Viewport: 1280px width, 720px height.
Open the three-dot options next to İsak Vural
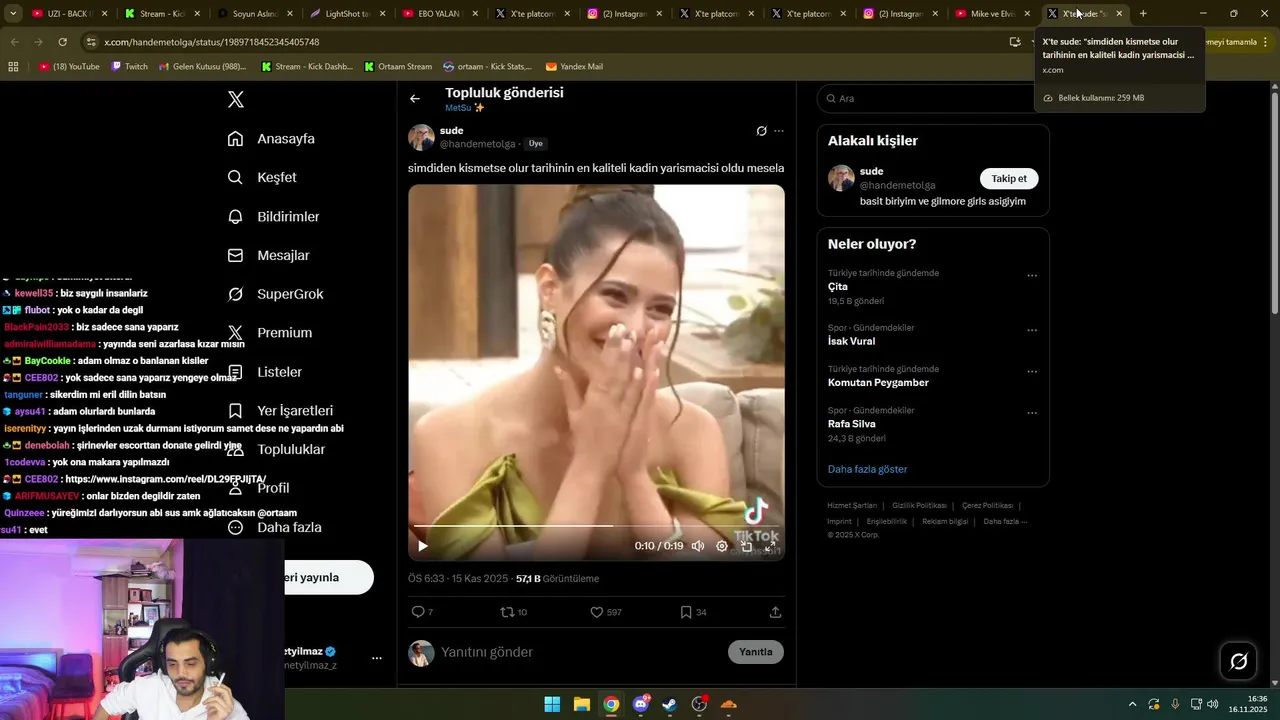point(1032,330)
